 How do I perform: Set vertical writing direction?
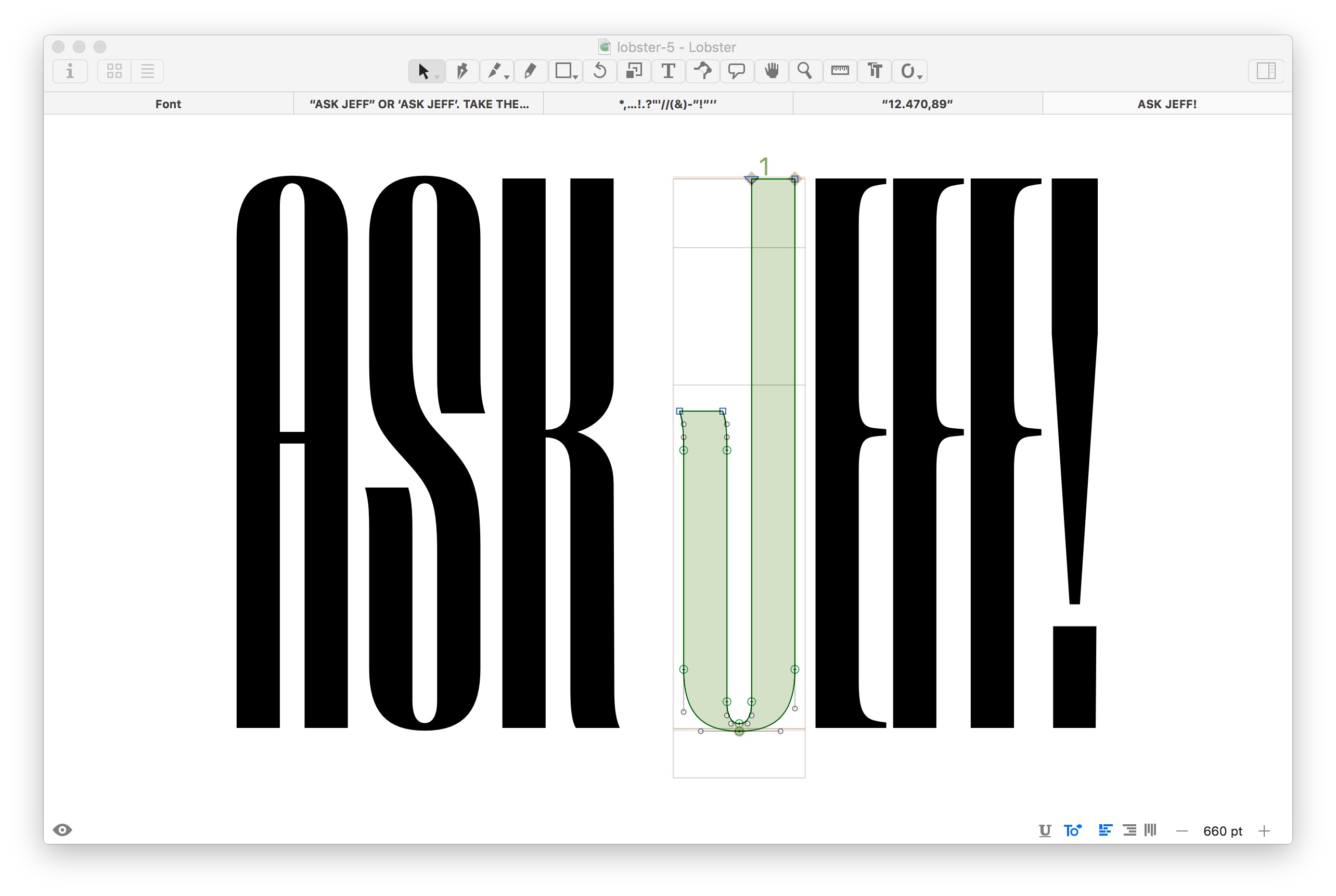(x=1150, y=830)
